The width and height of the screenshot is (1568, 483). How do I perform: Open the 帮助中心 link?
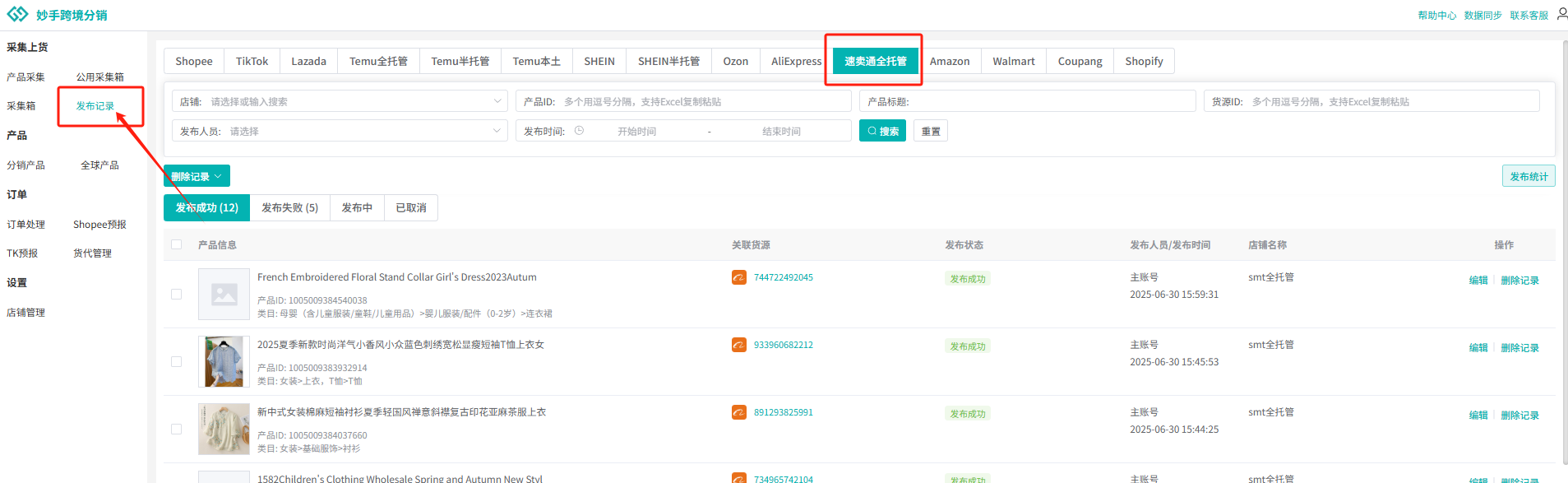pos(1436,15)
